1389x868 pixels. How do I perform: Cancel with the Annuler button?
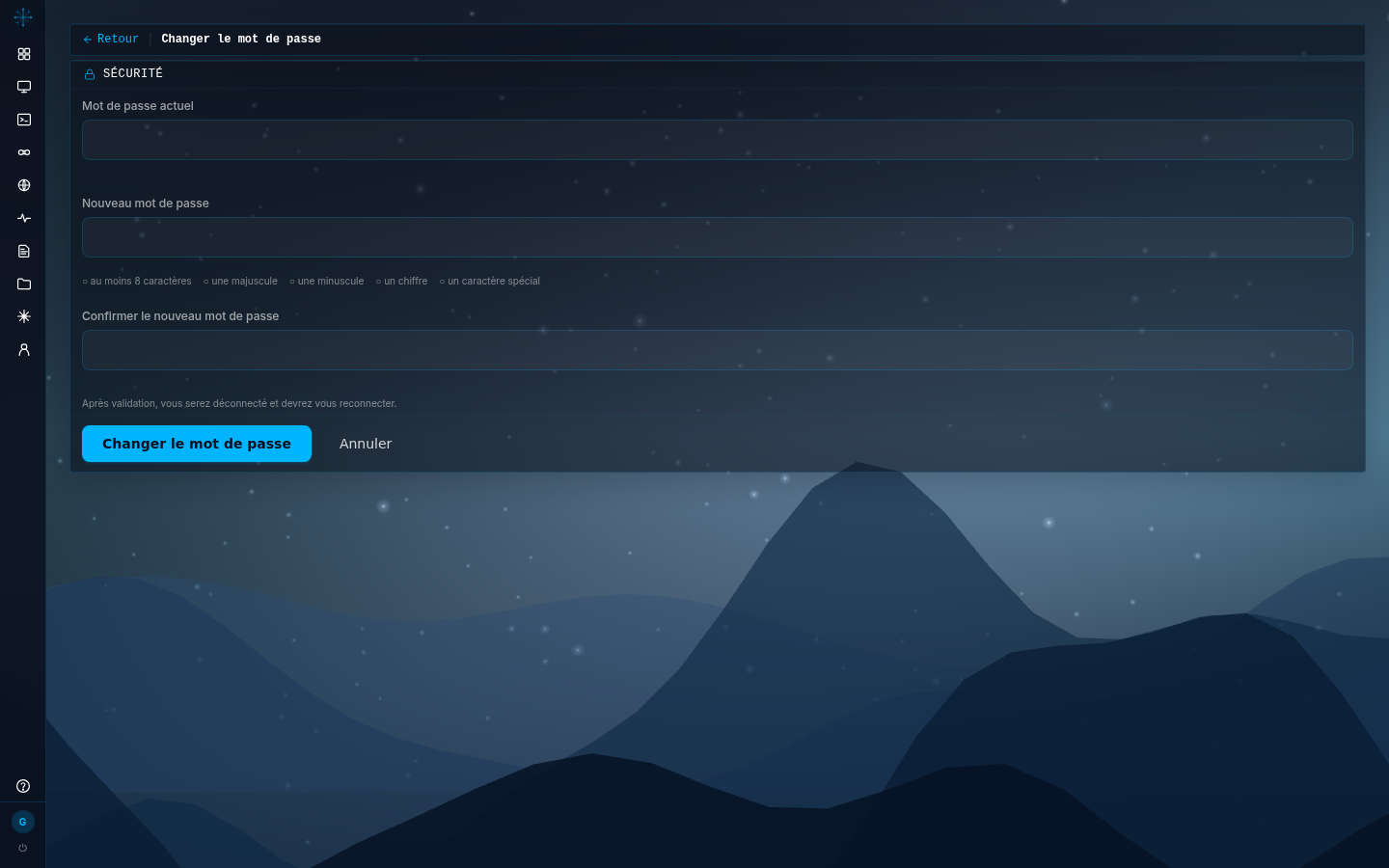point(366,444)
